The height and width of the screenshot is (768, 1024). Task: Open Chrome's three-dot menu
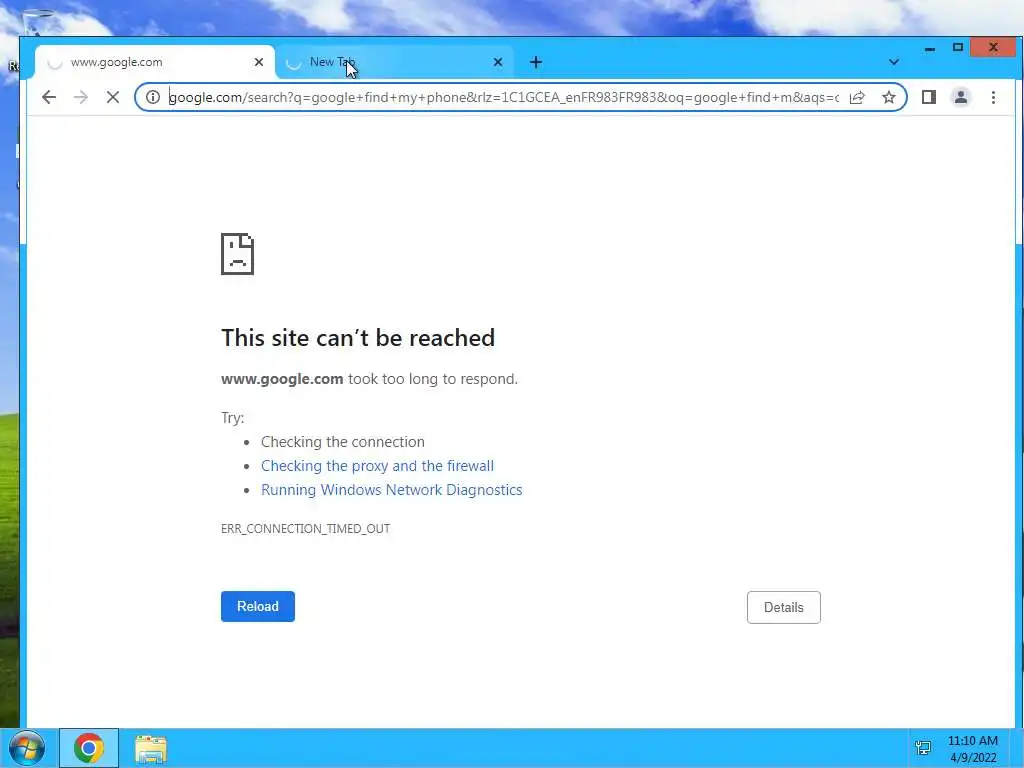point(993,97)
